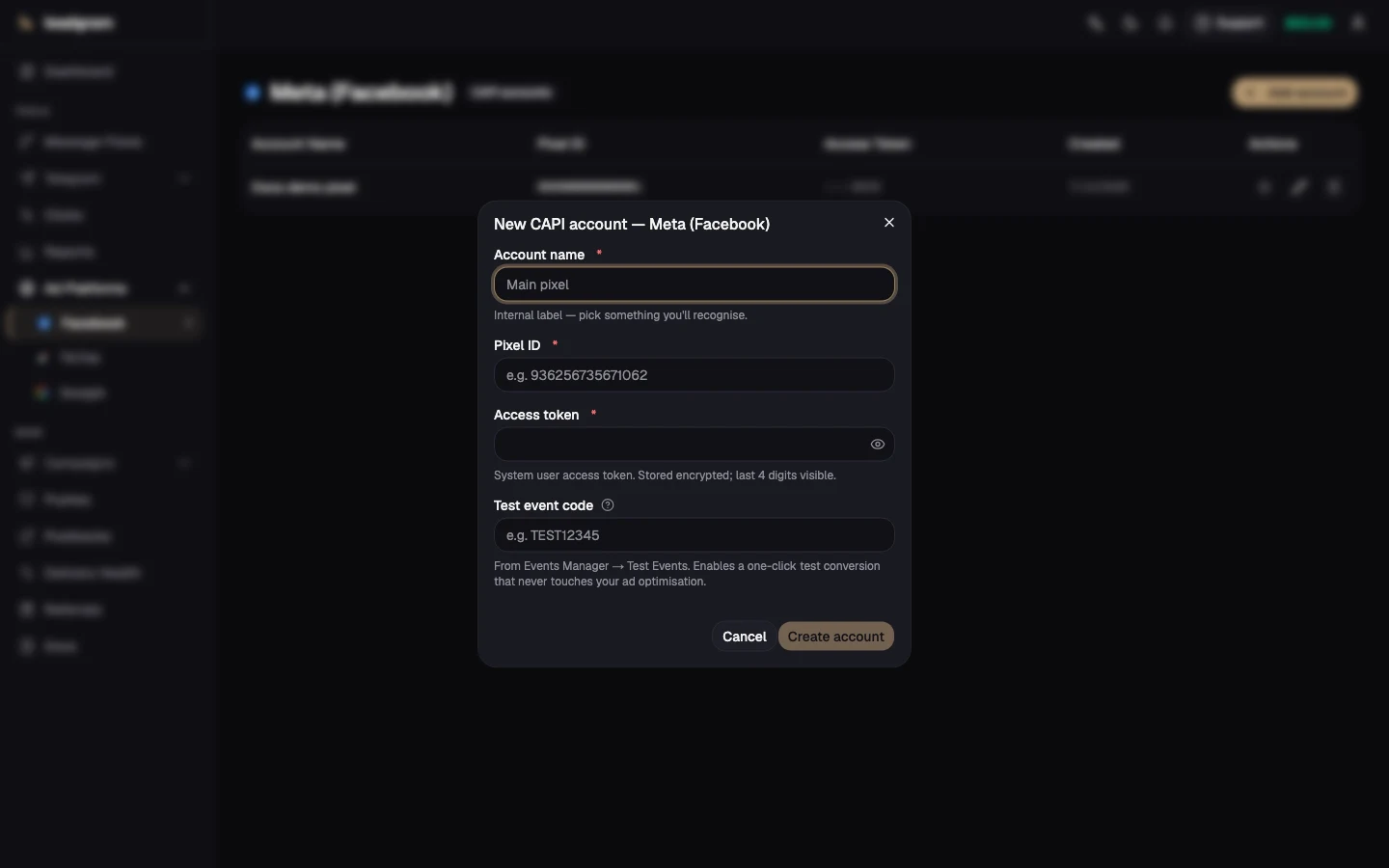
Task: Click the Test event code field
Action: pos(694,535)
